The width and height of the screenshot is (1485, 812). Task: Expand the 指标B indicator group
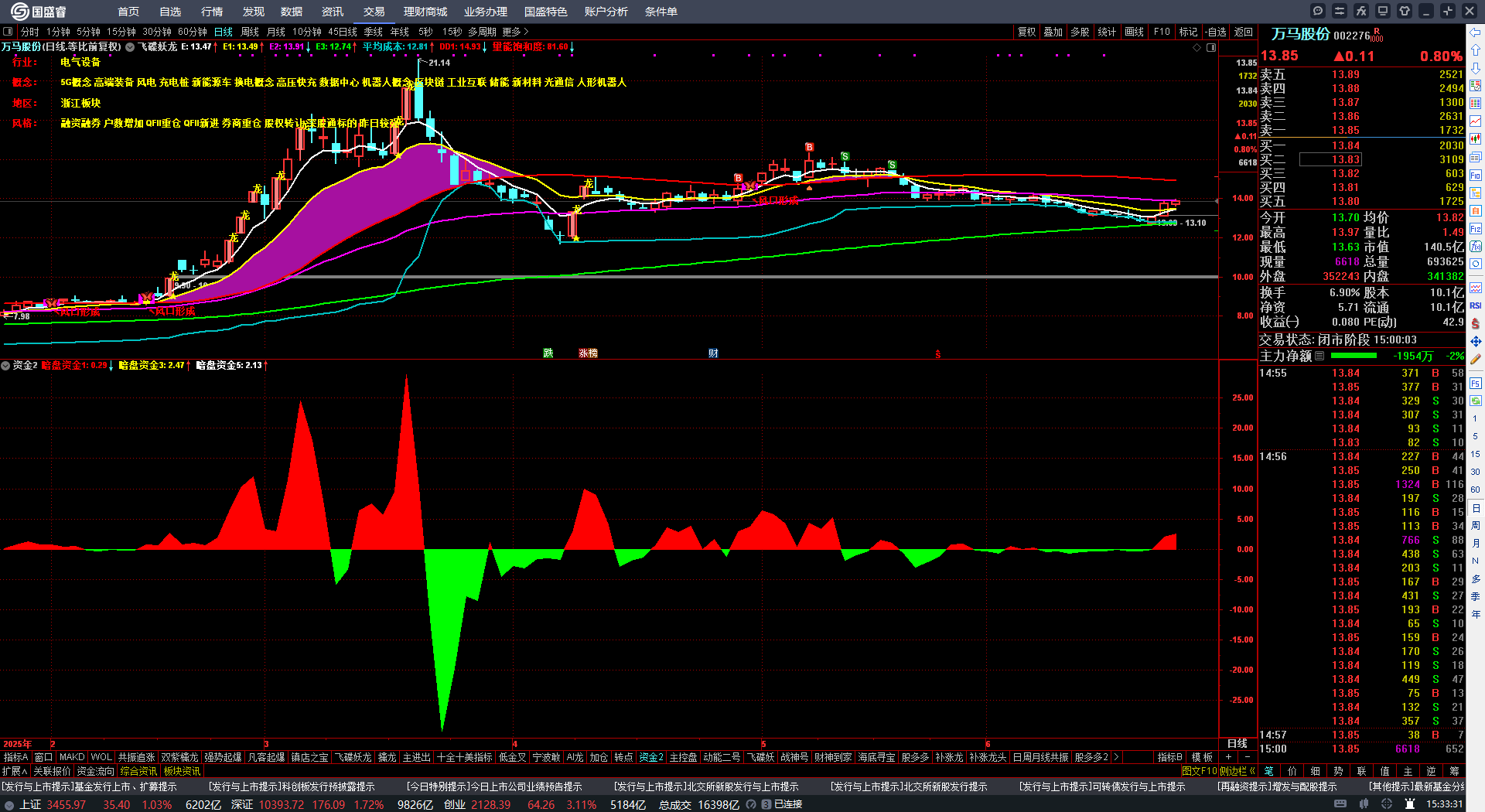click(x=1169, y=757)
